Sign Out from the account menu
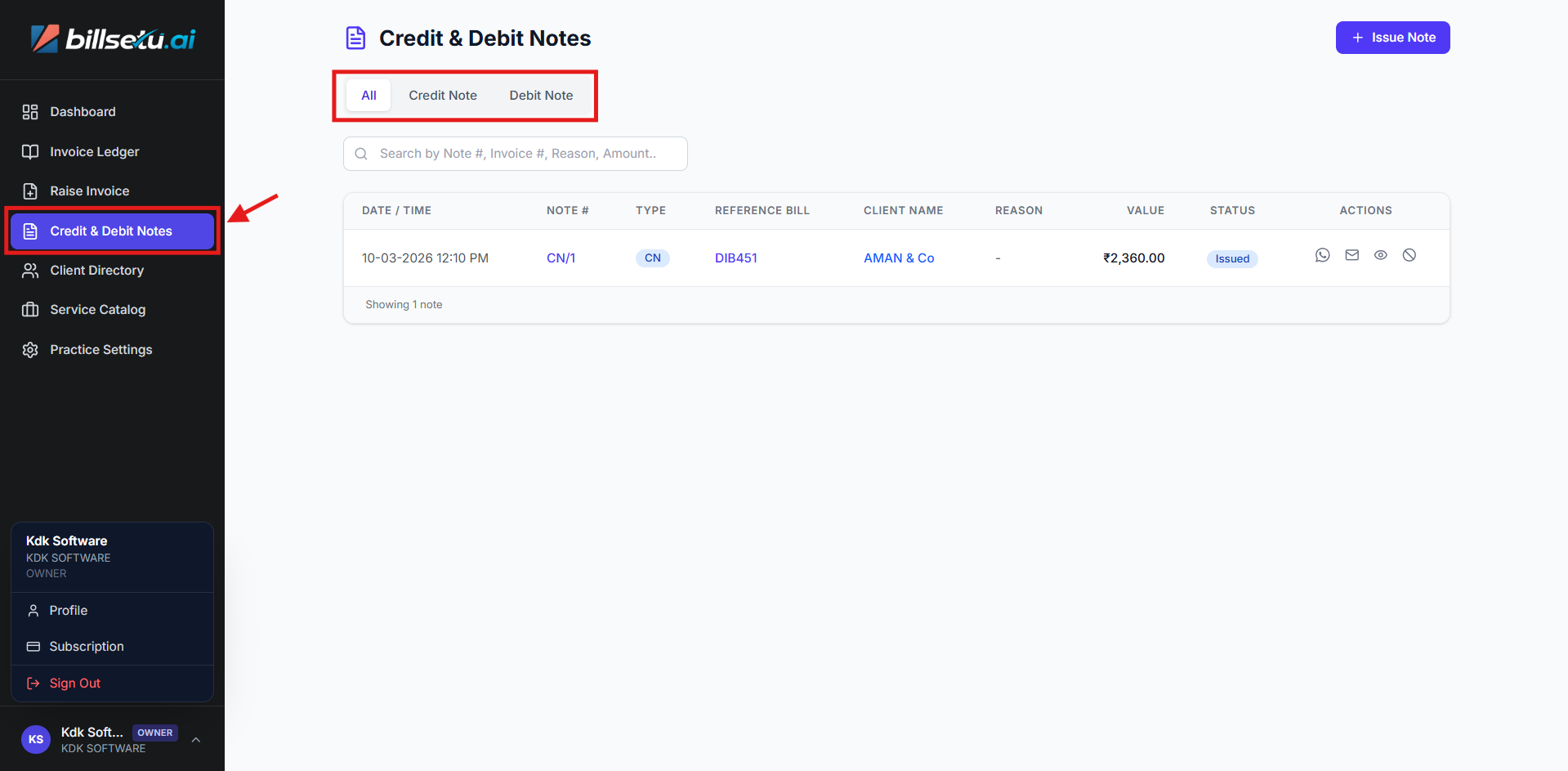1568x771 pixels. coord(74,684)
